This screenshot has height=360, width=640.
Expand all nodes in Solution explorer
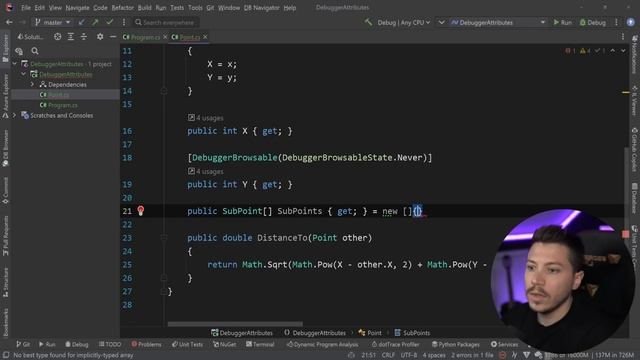tap(71, 37)
